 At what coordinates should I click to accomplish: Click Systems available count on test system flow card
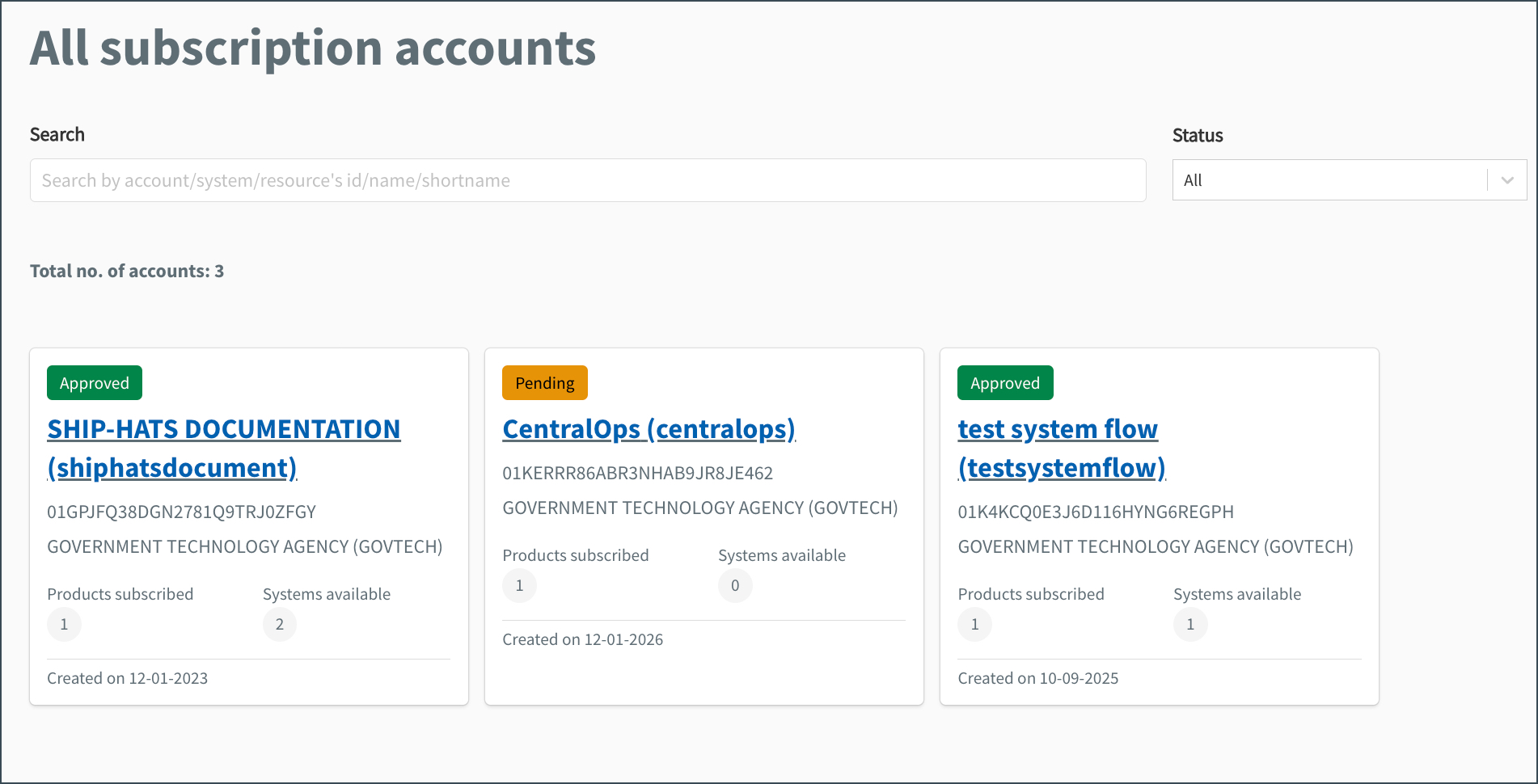pos(1190,624)
